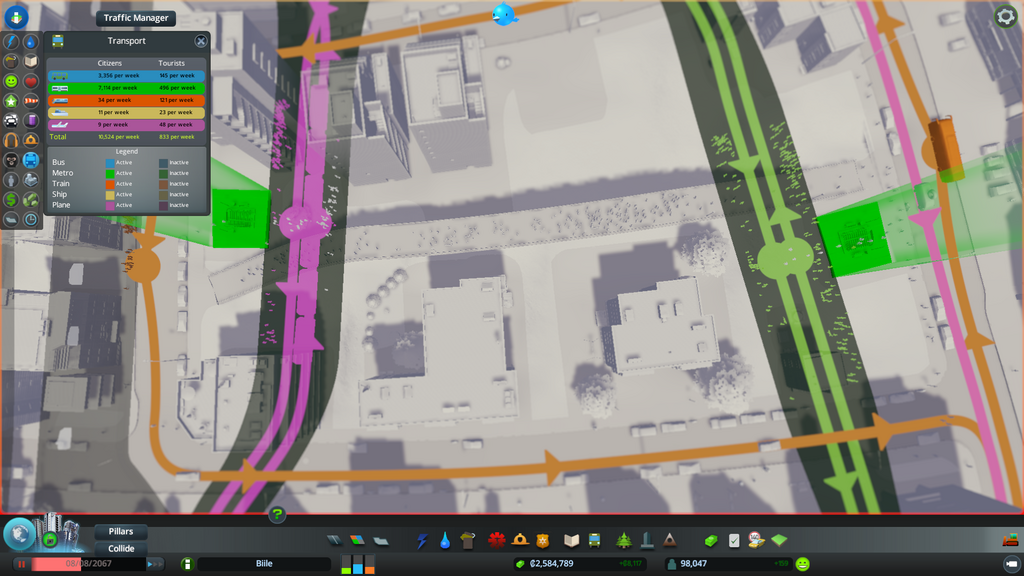Image resolution: width=1024 pixels, height=576 pixels.
Task: Click the Train Active color swatch
Action: point(110,184)
